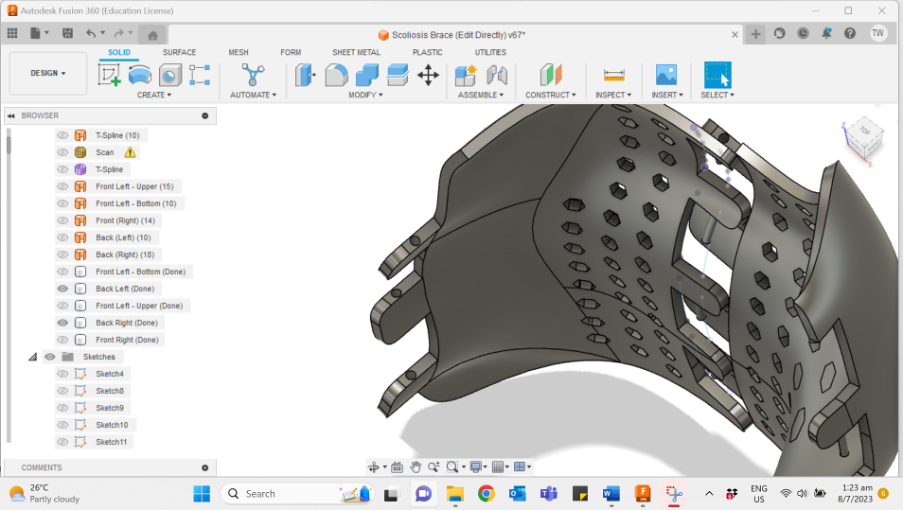Toggle visibility of Sketch10
Image resolution: width=904 pixels, height=510 pixels.
[63, 425]
